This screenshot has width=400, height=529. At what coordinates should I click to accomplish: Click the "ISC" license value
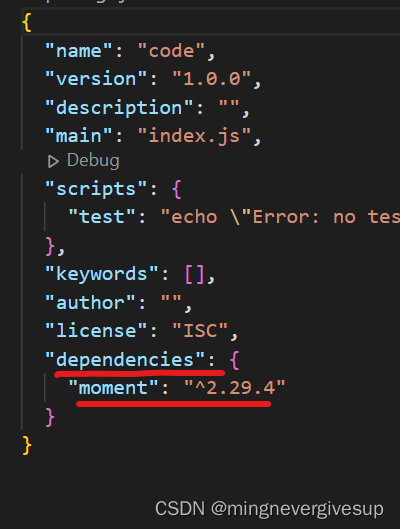click(x=200, y=330)
